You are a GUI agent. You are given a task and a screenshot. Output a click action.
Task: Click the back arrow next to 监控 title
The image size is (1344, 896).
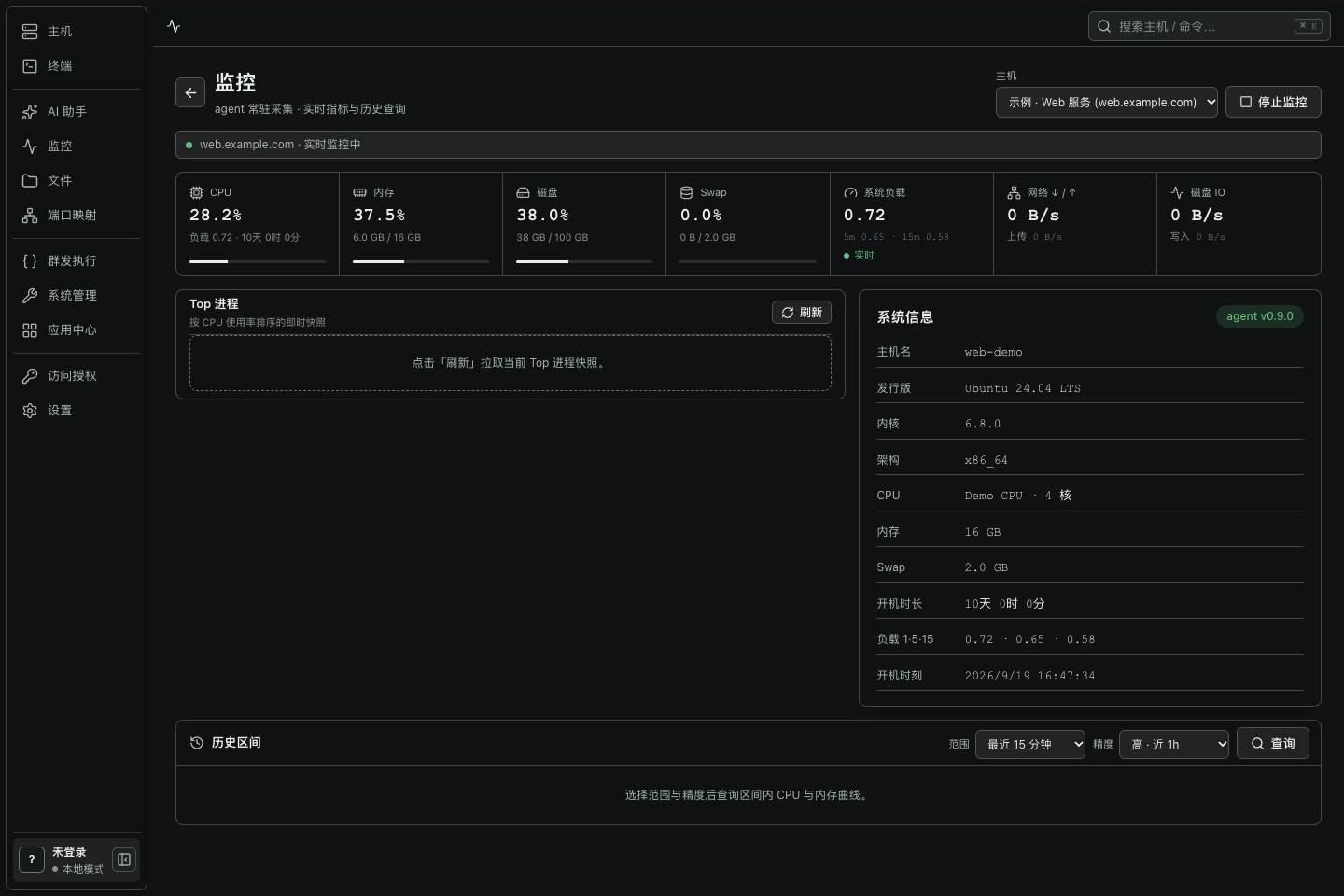[x=190, y=92]
